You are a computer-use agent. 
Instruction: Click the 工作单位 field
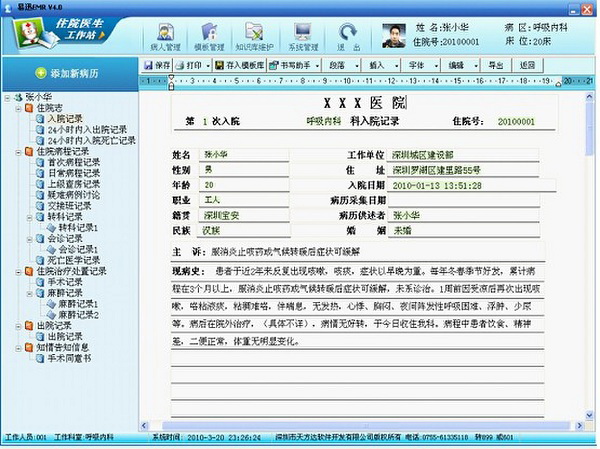(463, 155)
